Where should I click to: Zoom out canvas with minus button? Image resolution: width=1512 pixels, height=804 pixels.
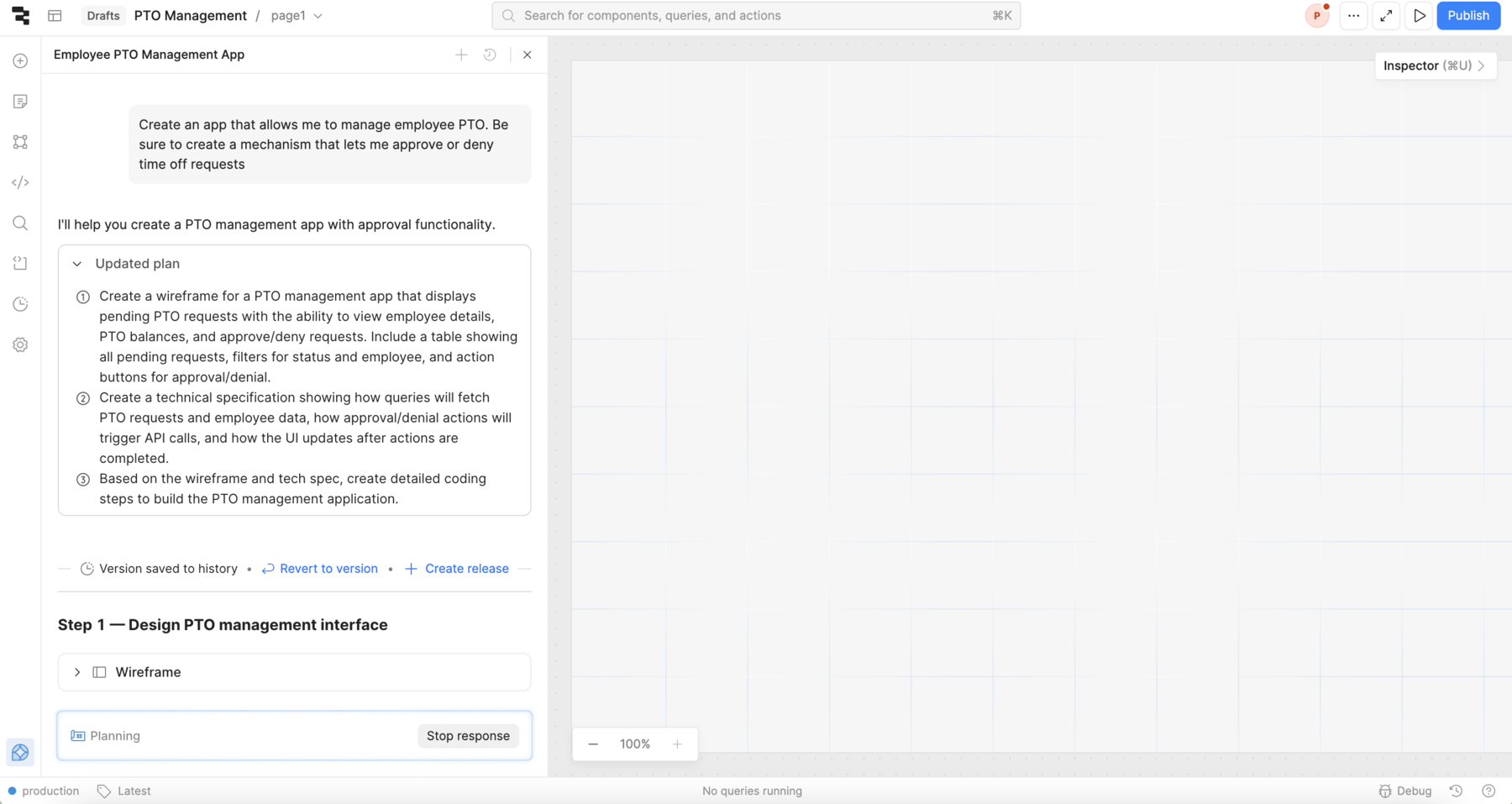point(593,744)
